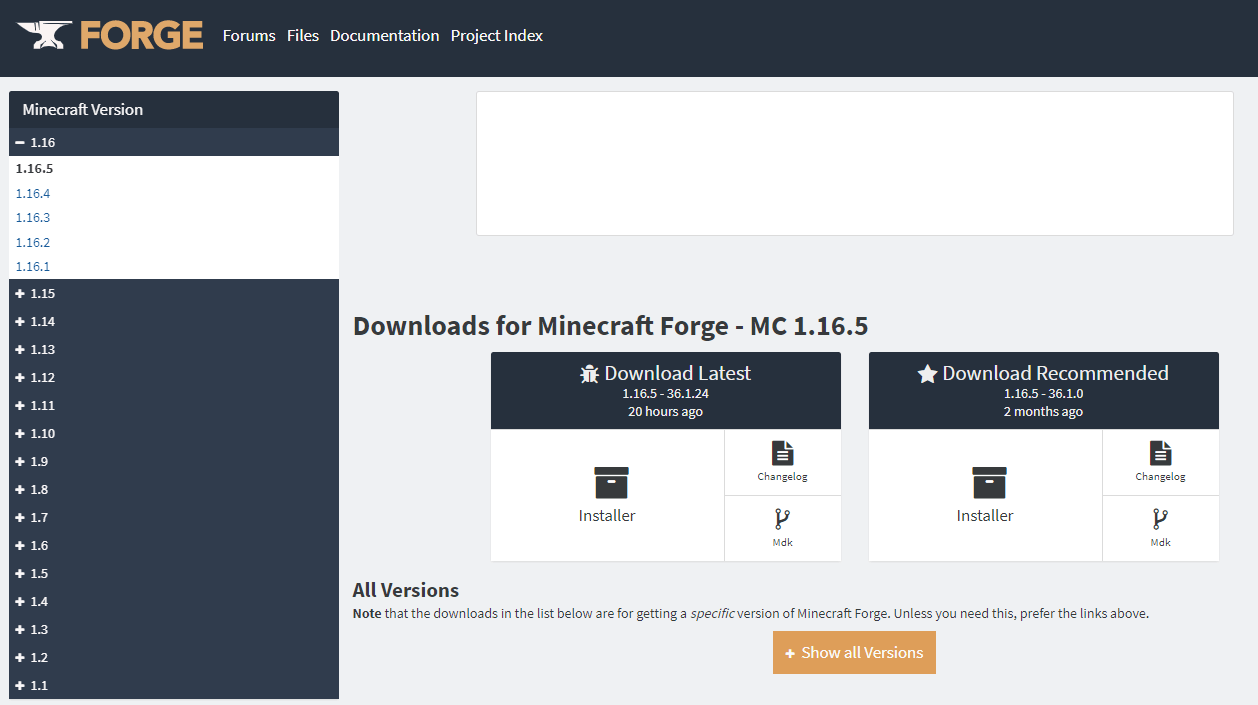The image size is (1258, 705).
Task: Click the Downloads for Minecraft Forge heading
Action: tap(610, 326)
